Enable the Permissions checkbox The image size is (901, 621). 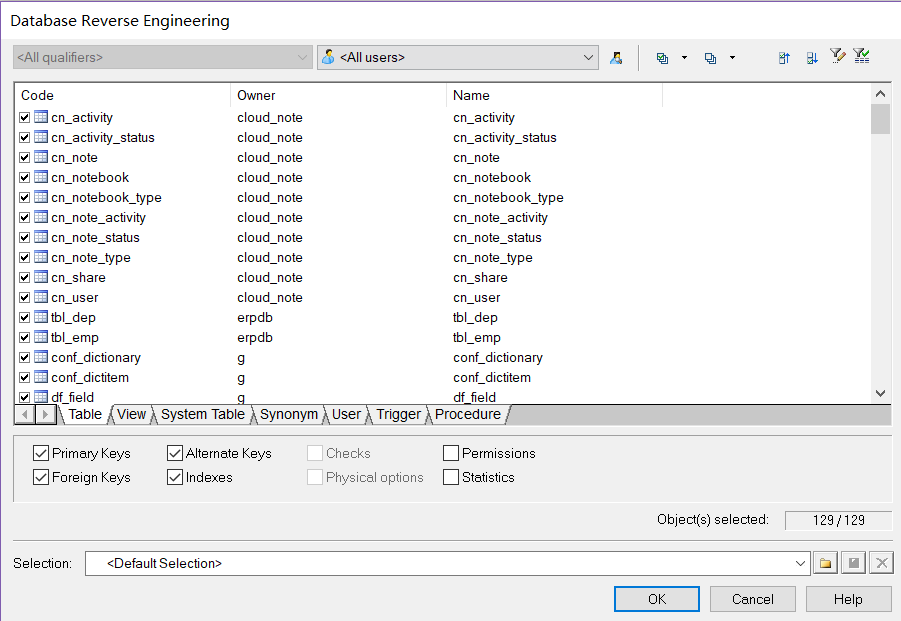tap(451, 453)
